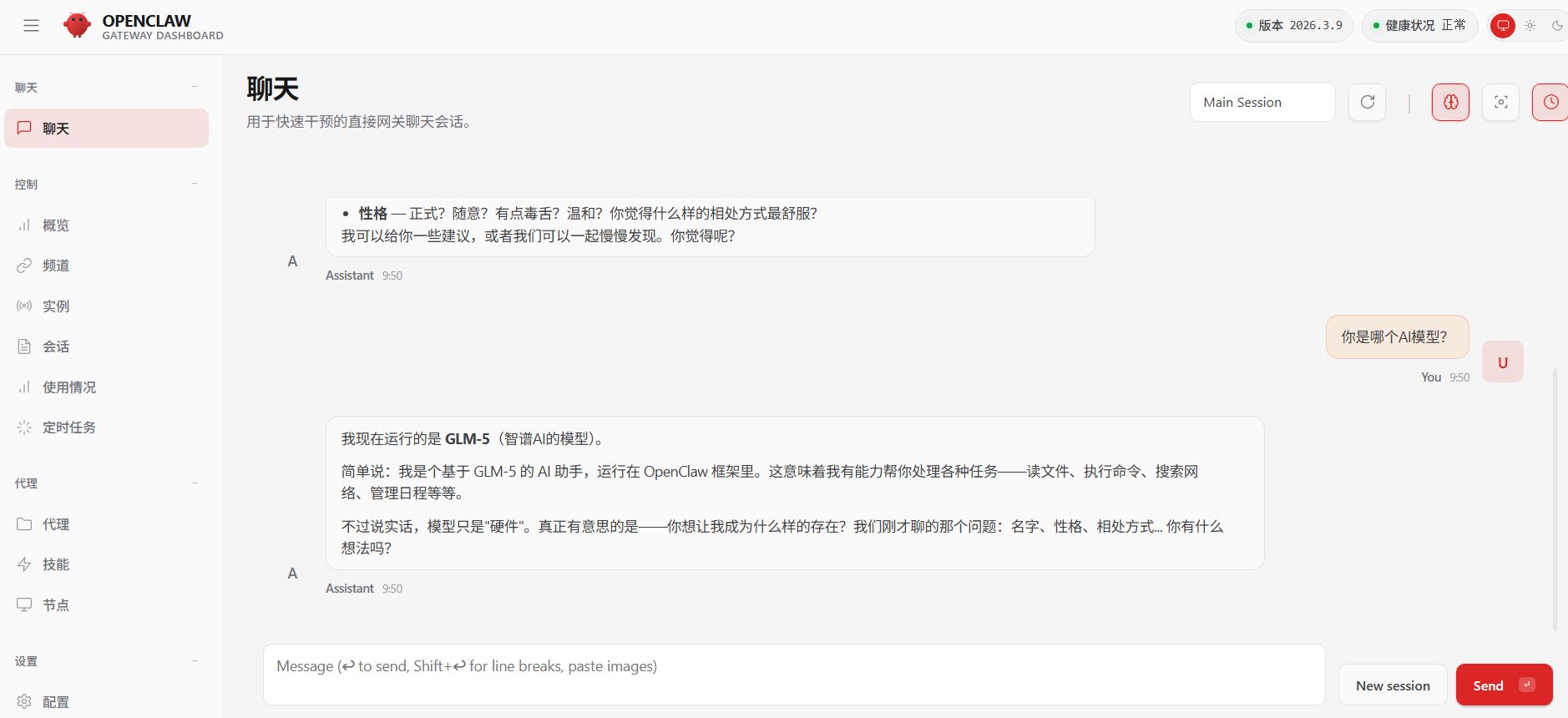Collapse the 代理 sidebar section

[195, 483]
